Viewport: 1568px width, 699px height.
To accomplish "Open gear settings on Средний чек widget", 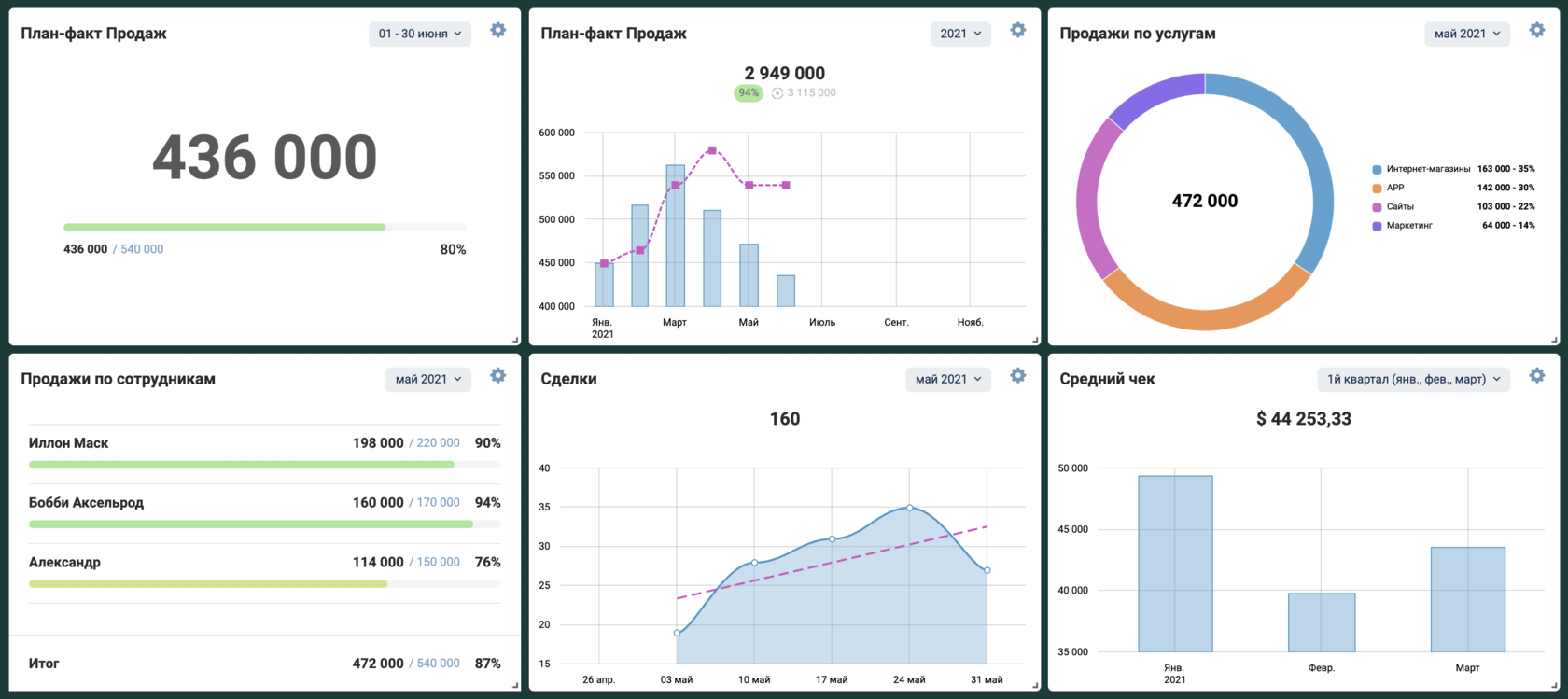I will 1537,376.
